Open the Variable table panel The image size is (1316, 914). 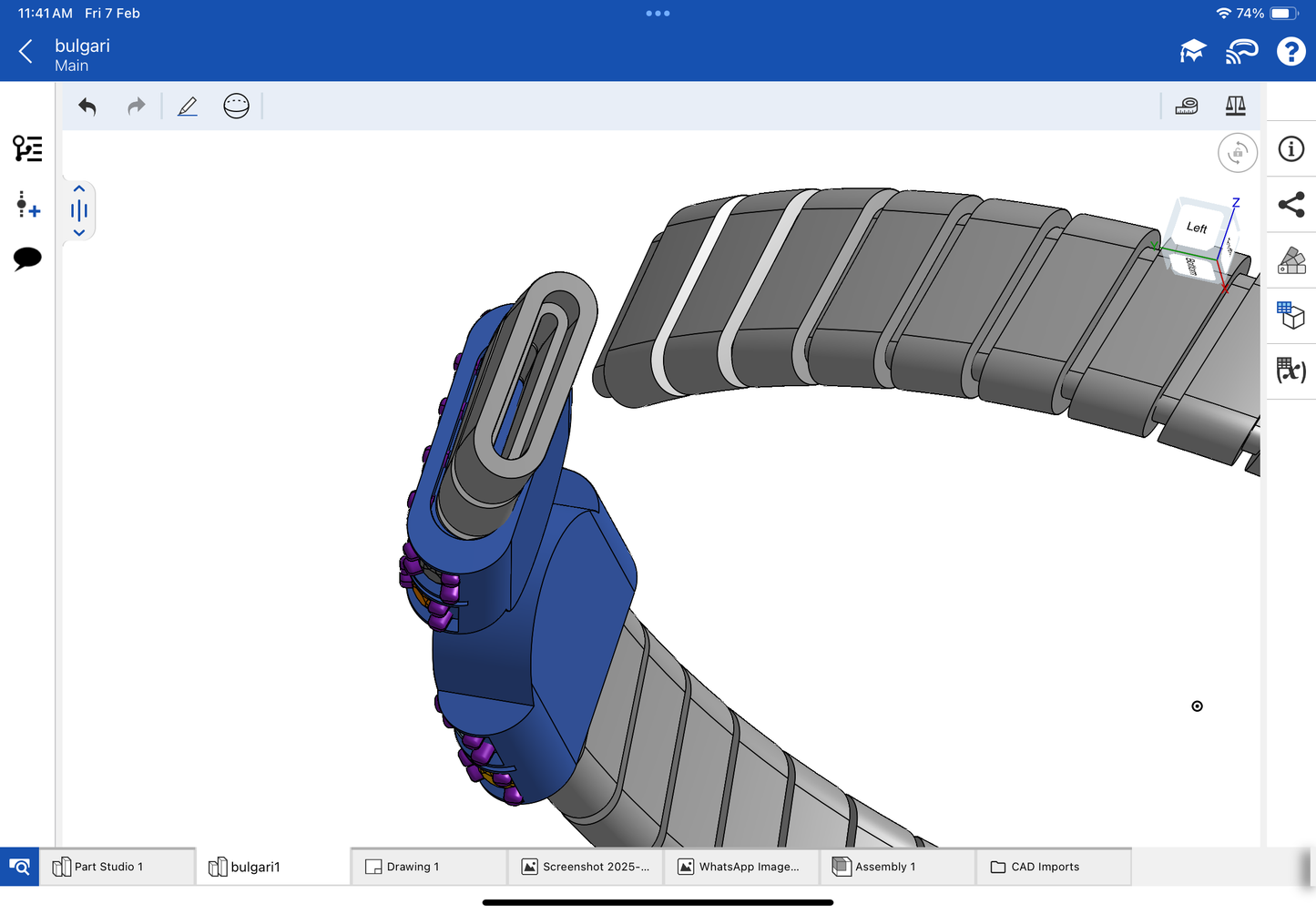tap(1290, 371)
